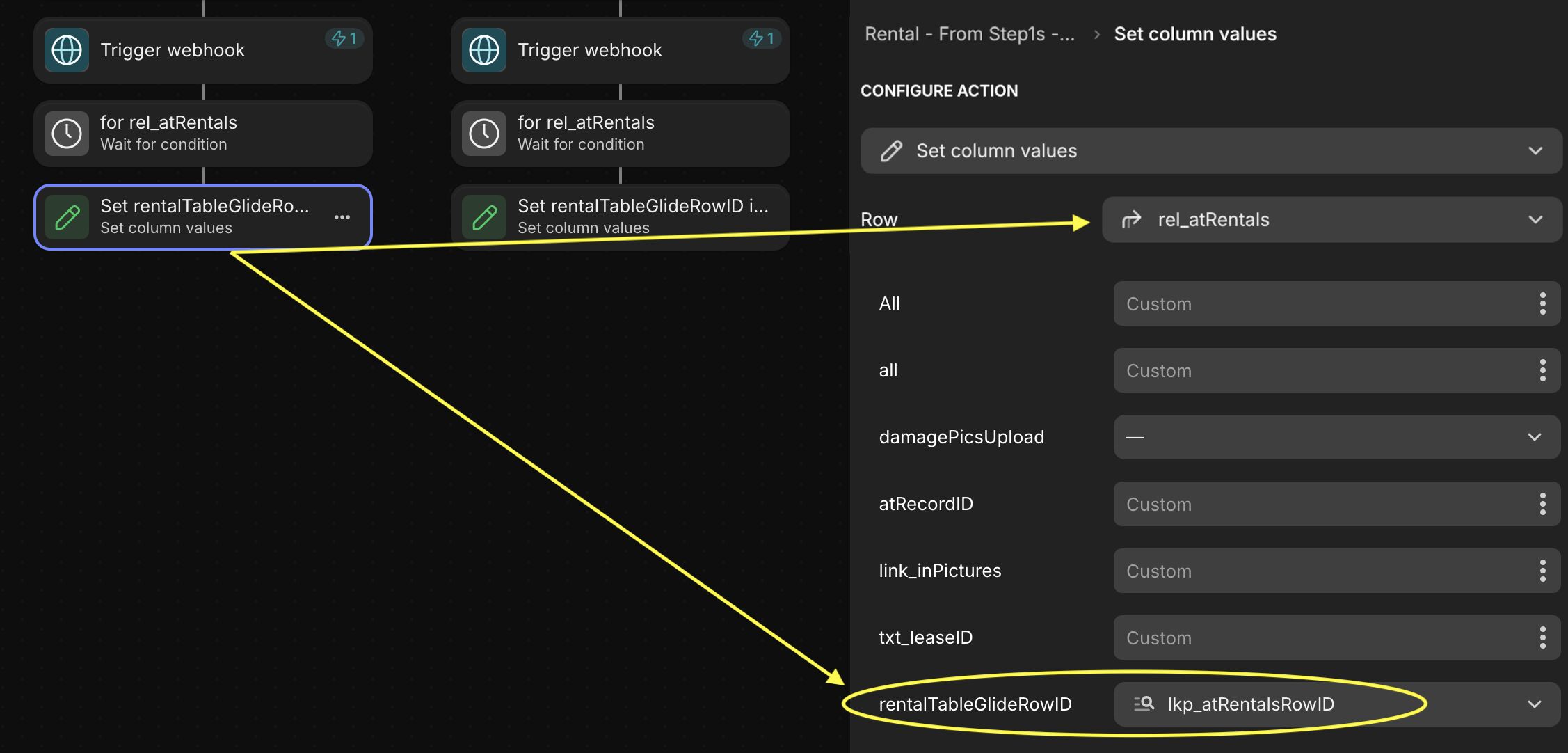
Task: Open options menu for txt_leaseID field
Action: tap(1542, 637)
